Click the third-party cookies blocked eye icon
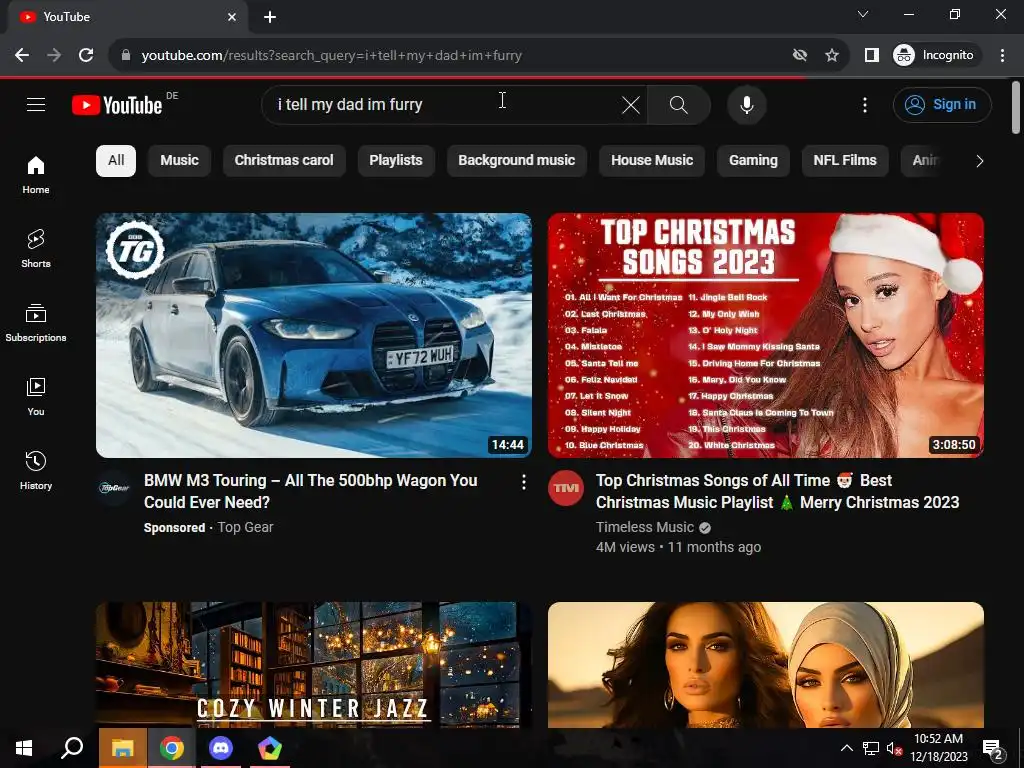 tap(799, 56)
